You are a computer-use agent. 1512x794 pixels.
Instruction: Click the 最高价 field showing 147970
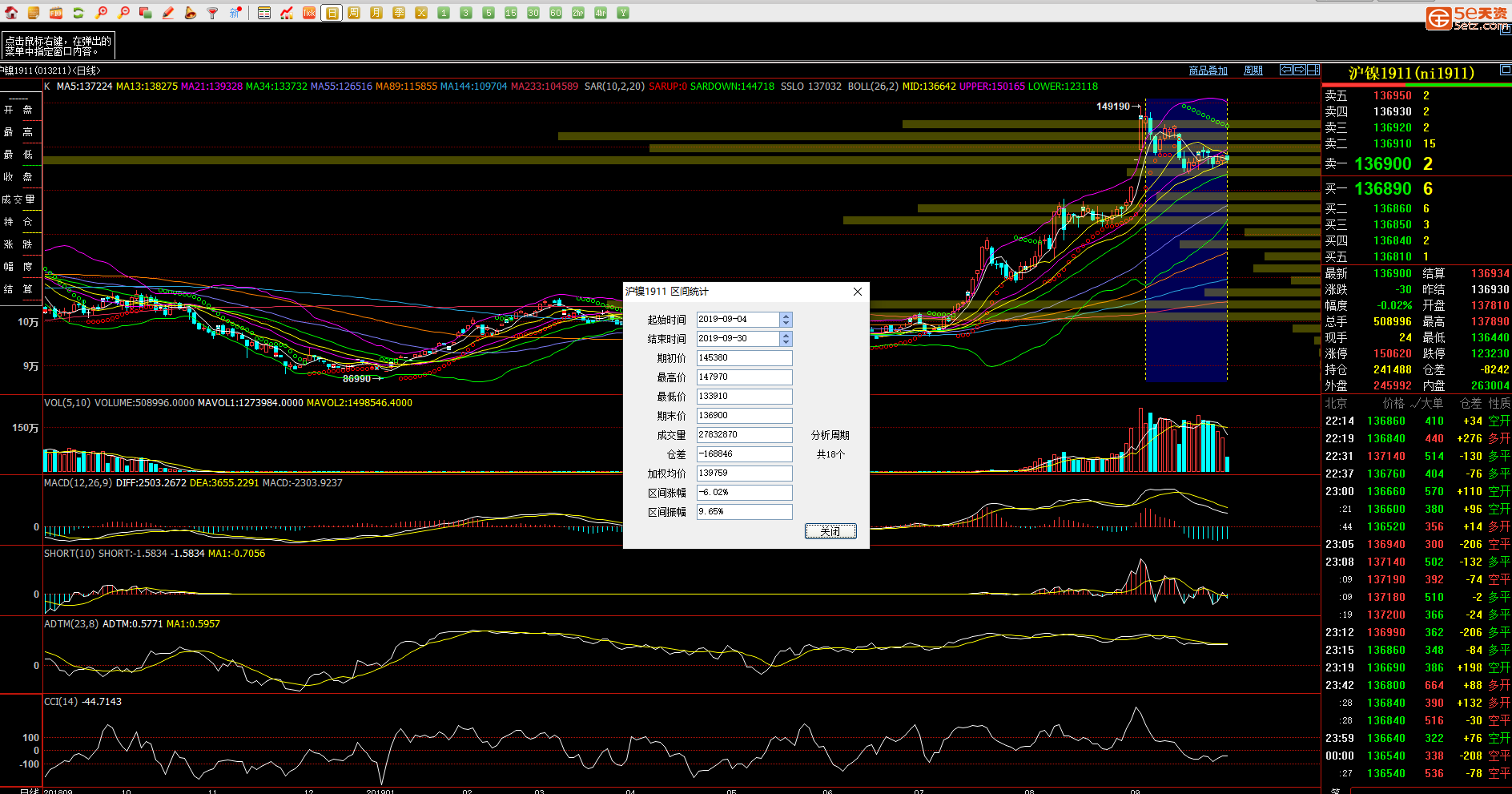744,377
